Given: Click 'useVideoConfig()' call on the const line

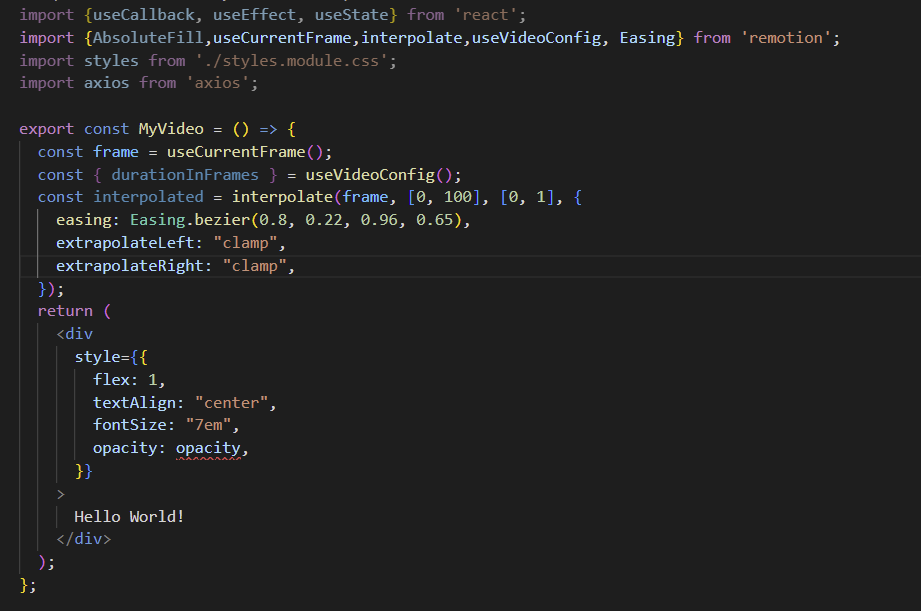Looking at the screenshot, I should tap(379, 175).
